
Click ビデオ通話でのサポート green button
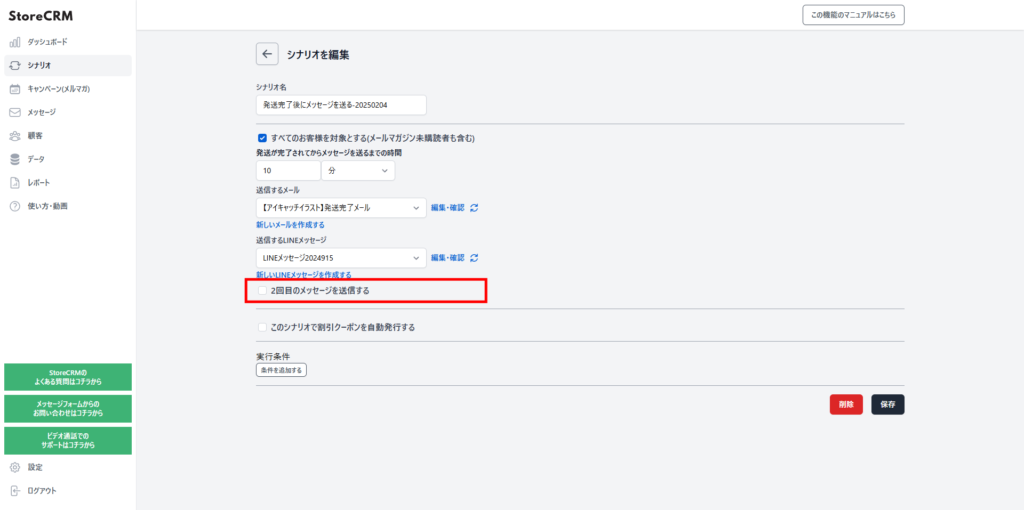pyautogui.click(x=68, y=441)
